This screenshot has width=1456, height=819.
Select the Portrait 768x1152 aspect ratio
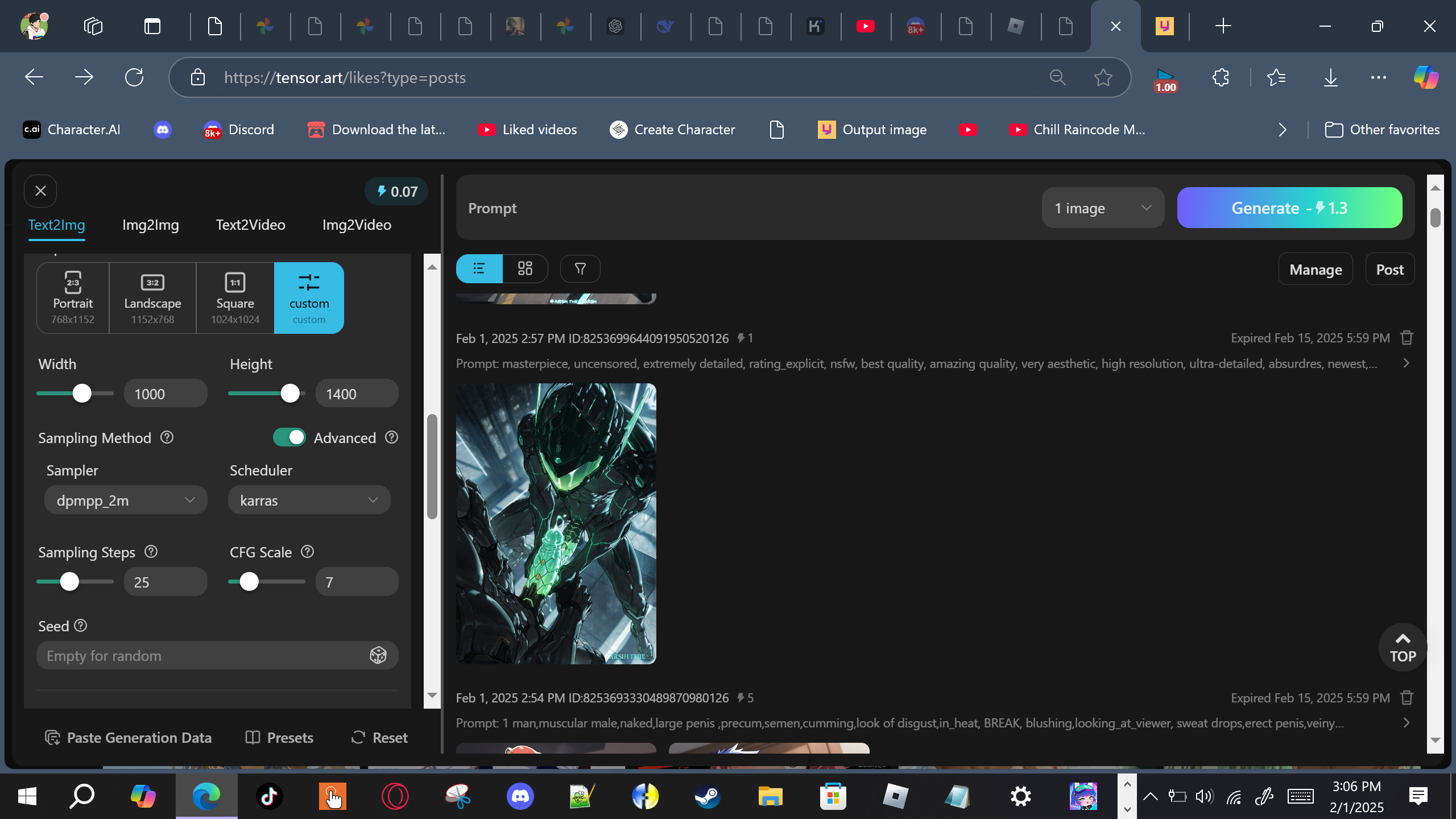73,298
